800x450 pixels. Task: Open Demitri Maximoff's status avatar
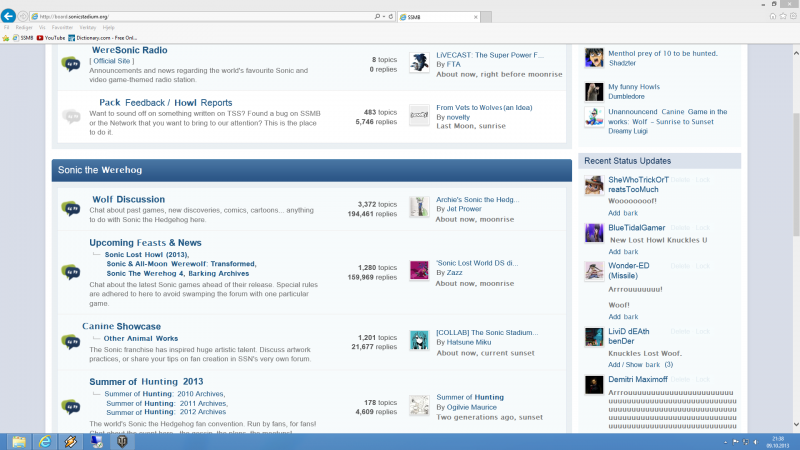coord(594,385)
